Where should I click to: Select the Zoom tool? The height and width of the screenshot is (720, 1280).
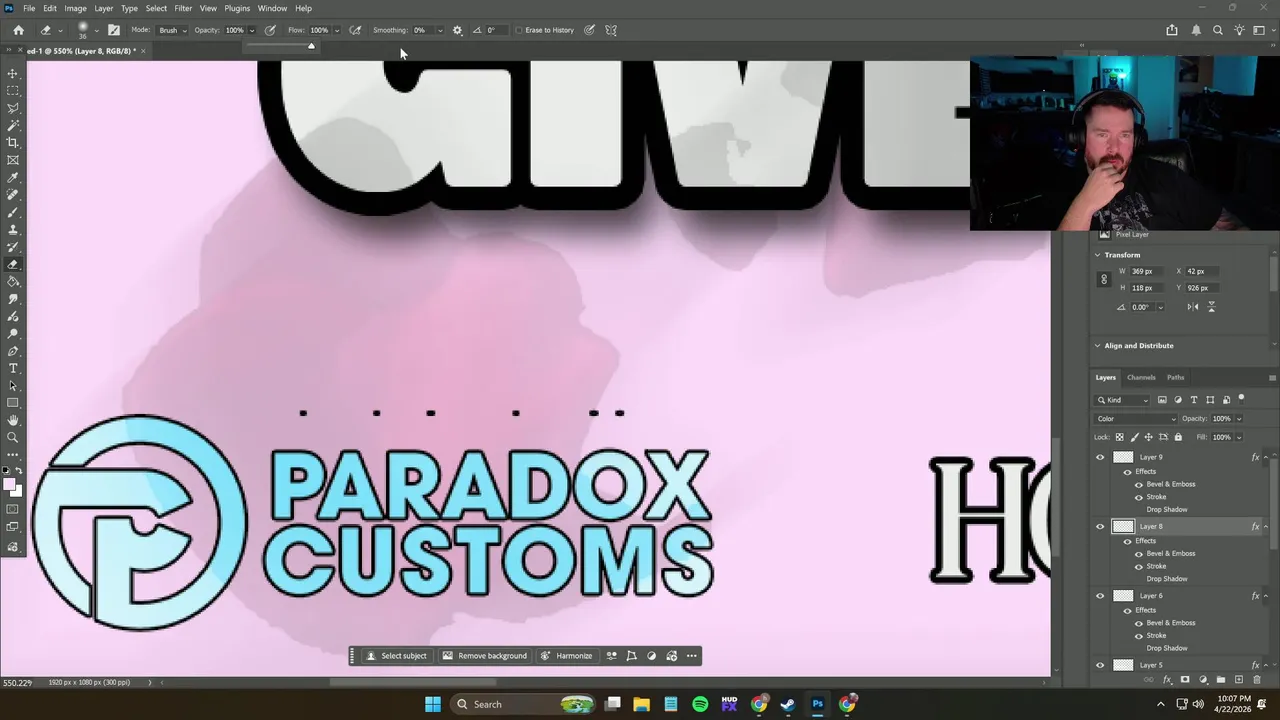(x=13, y=438)
